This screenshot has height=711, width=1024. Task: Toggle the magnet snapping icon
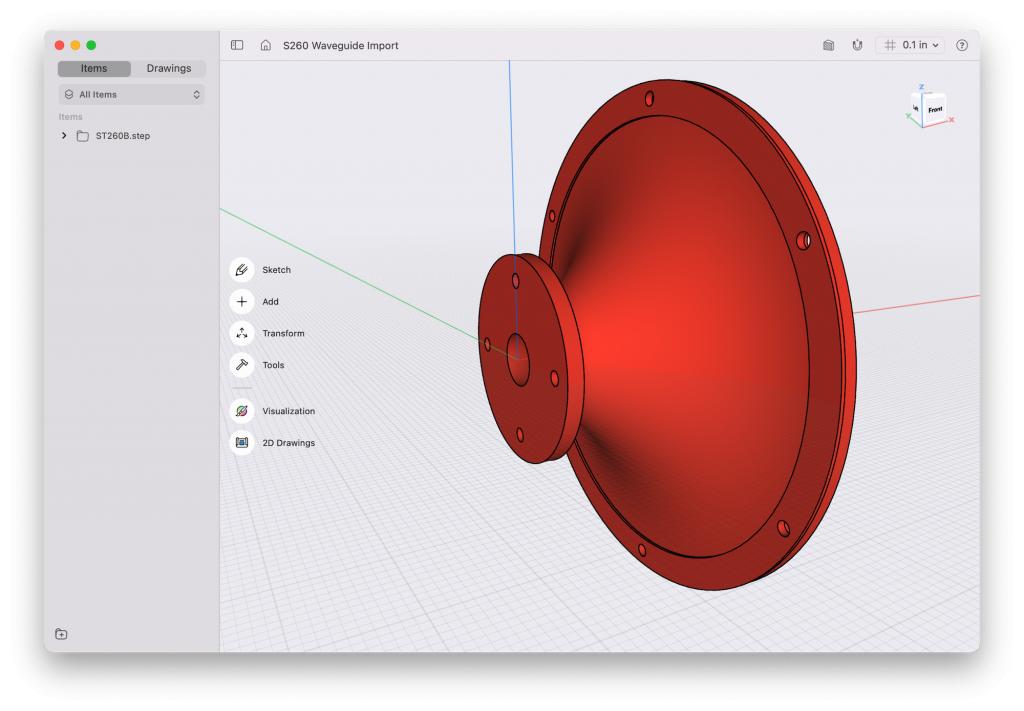point(857,45)
